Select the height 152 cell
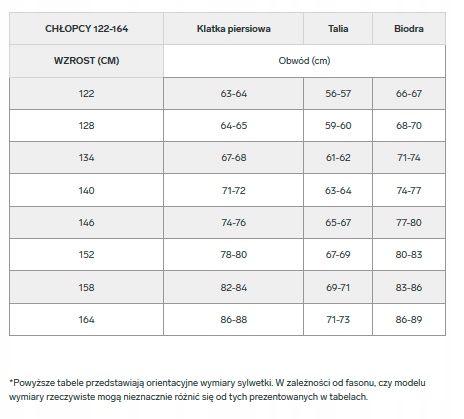This screenshot has width=464, height=419. click(x=87, y=254)
